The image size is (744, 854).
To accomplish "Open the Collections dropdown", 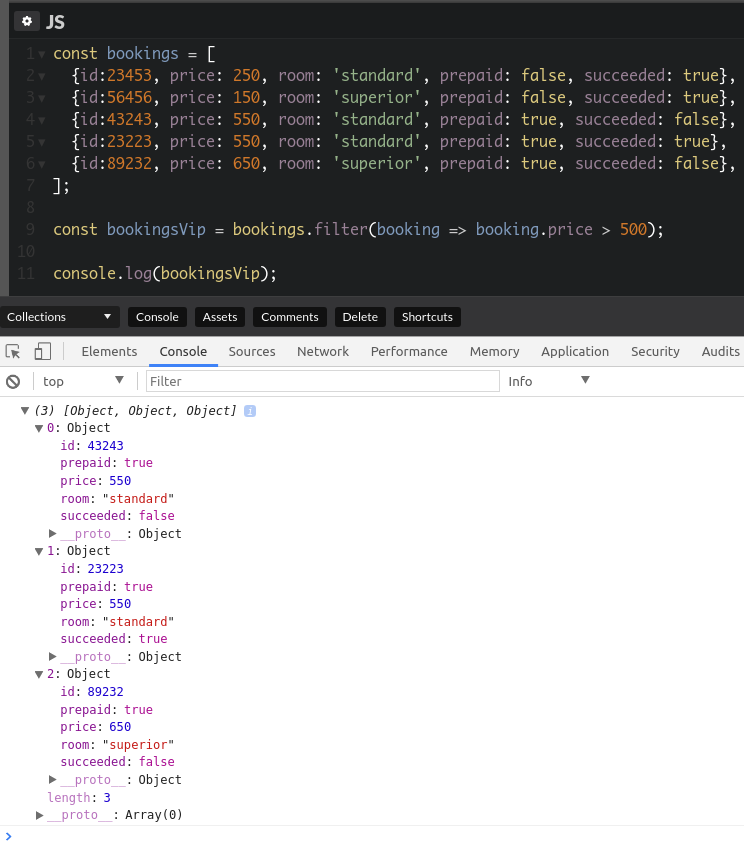I will tap(59, 317).
